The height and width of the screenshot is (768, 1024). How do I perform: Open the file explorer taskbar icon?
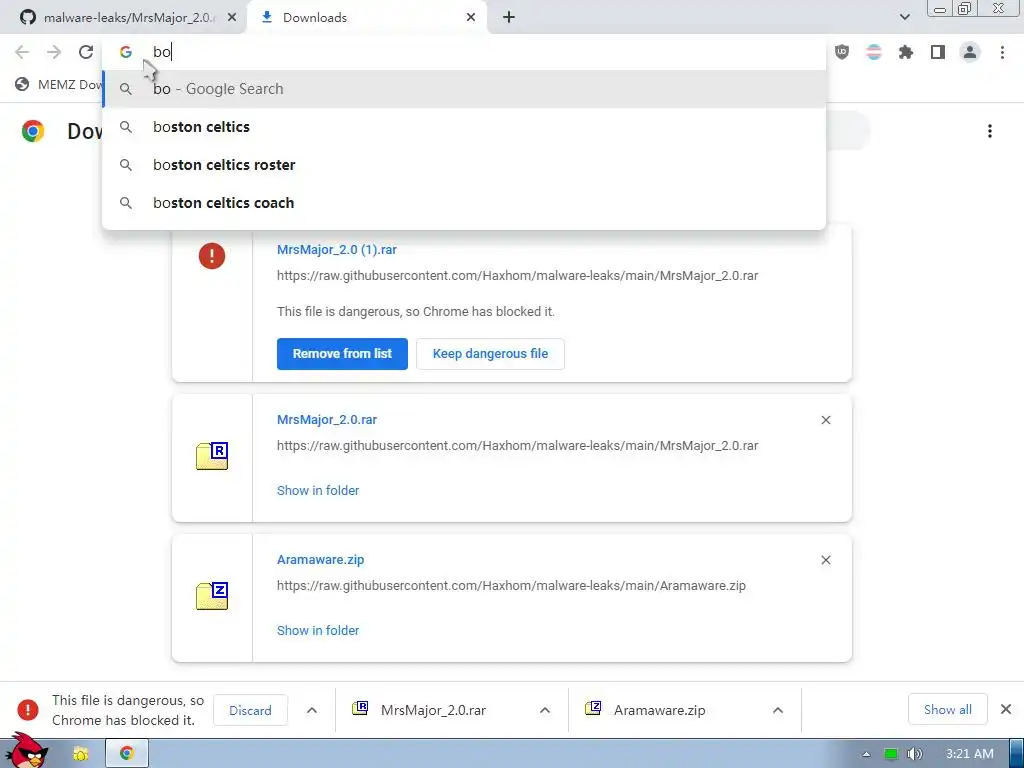pyautogui.click(x=80, y=754)
